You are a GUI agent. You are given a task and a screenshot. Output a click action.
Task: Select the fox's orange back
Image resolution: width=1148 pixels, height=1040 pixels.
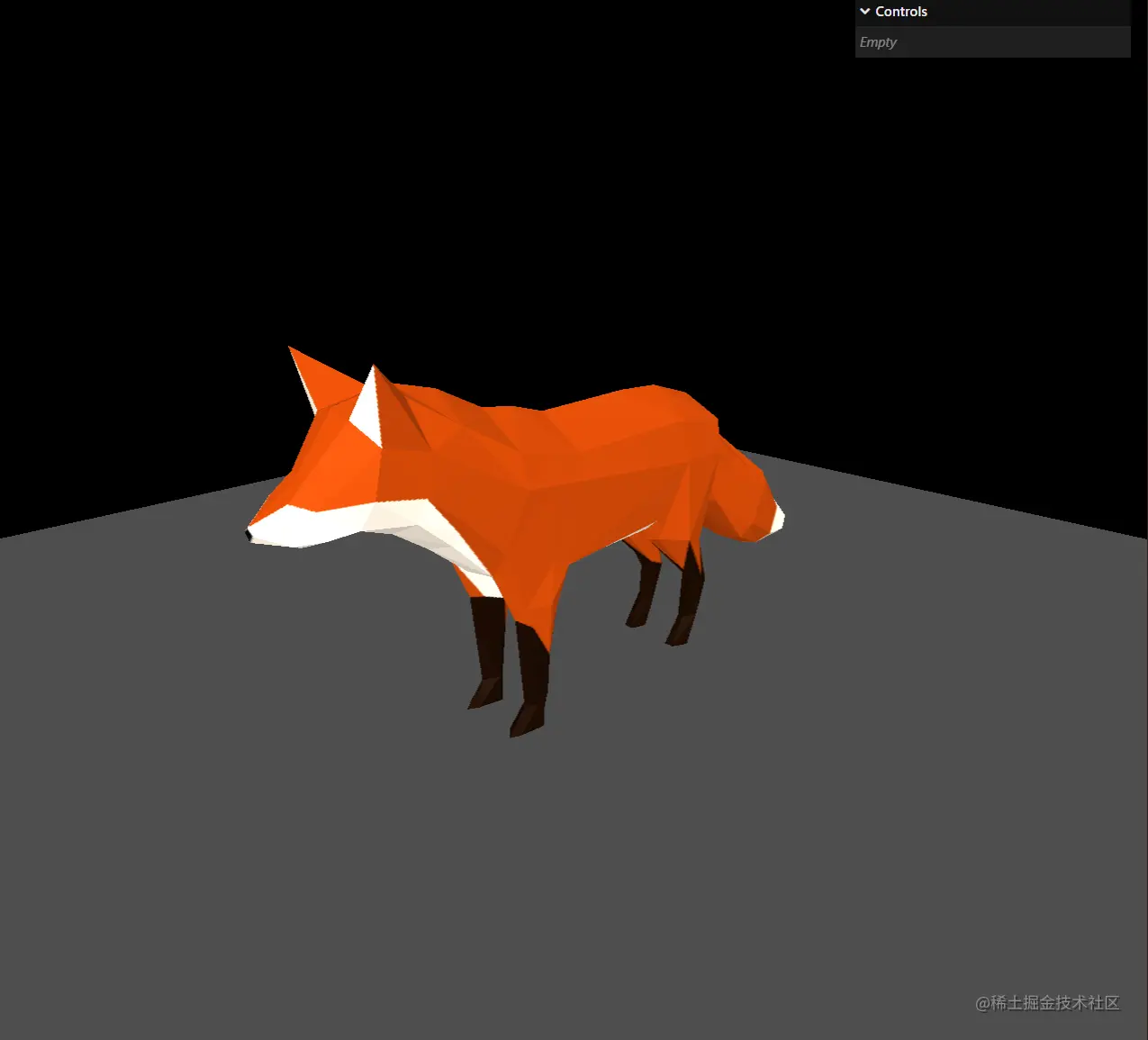[585, 432]
